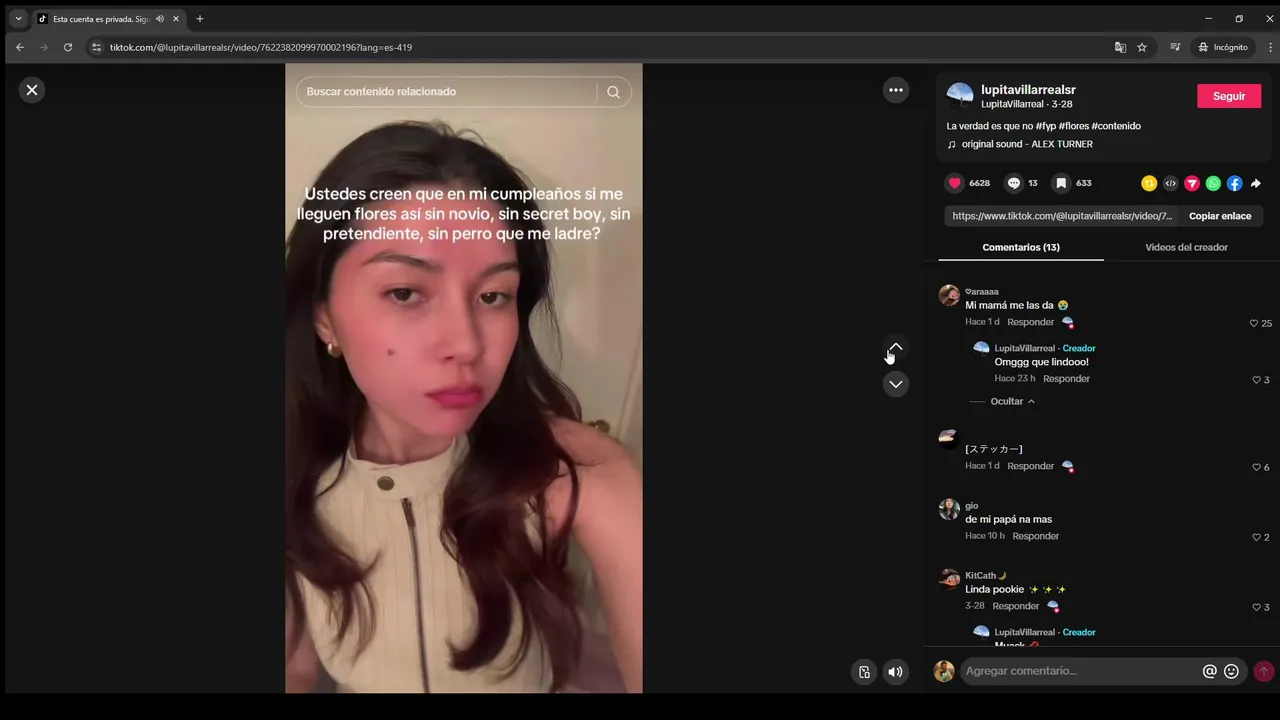Bookmark this page with the star icon
Screen dimensions: 1280x720
(x=1142, y=47)
